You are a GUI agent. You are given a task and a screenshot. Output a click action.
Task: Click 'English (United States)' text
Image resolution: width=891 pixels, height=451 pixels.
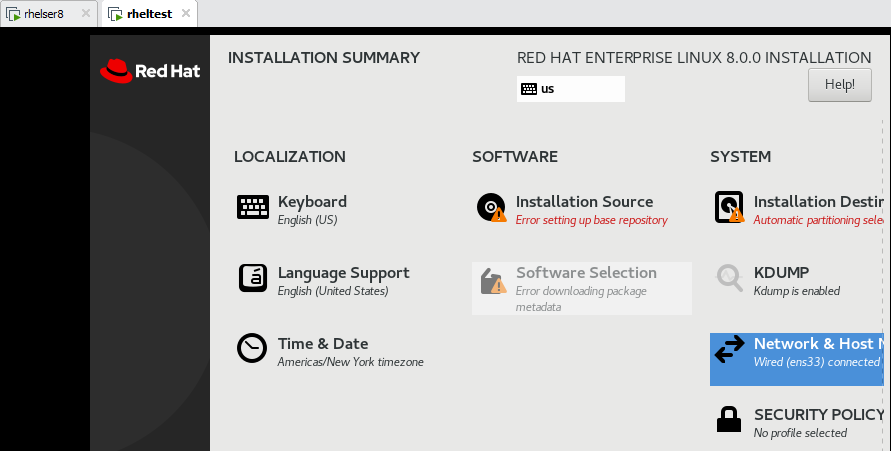pos(333,291)
